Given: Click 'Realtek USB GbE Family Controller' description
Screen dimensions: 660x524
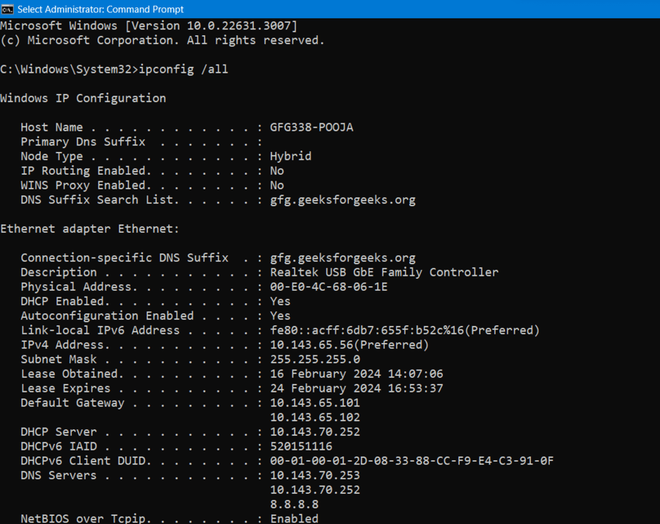Looking at the screenshot, I should (384, 272).
